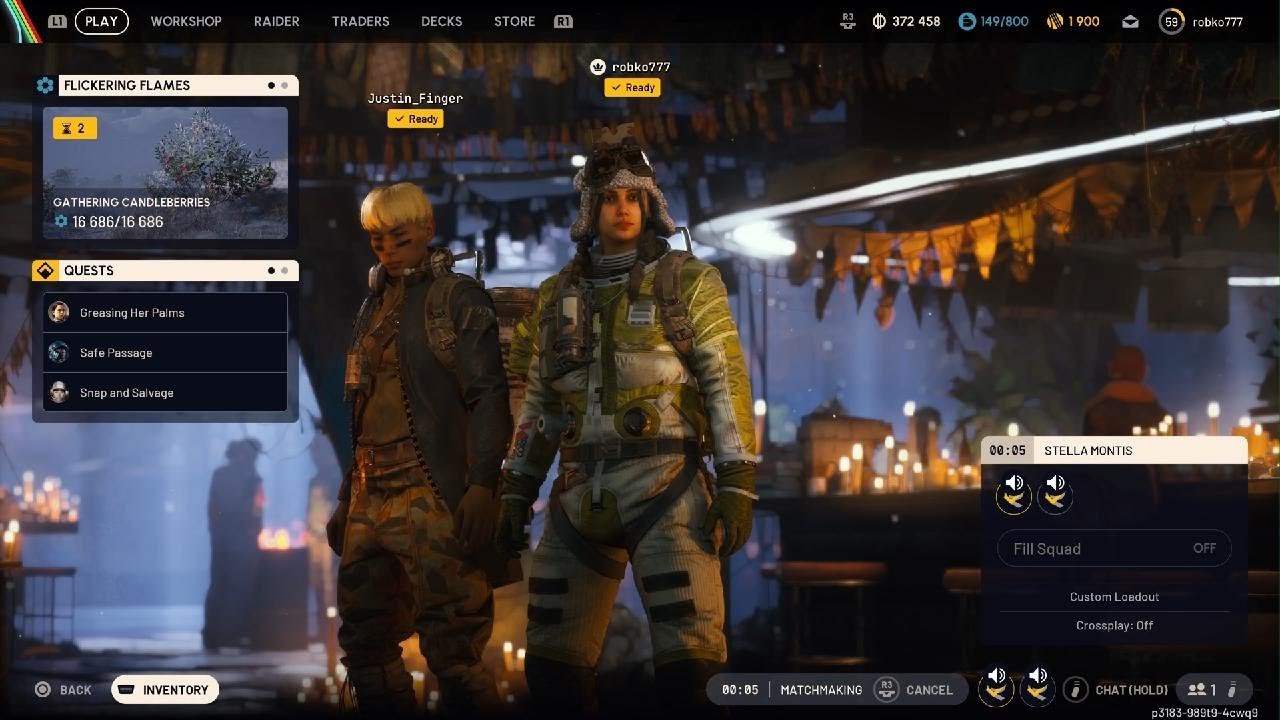Click the Greasing Her Palms trader avatar
The width and height of the screenshot is (1280, 720).
tap(59, 313)
